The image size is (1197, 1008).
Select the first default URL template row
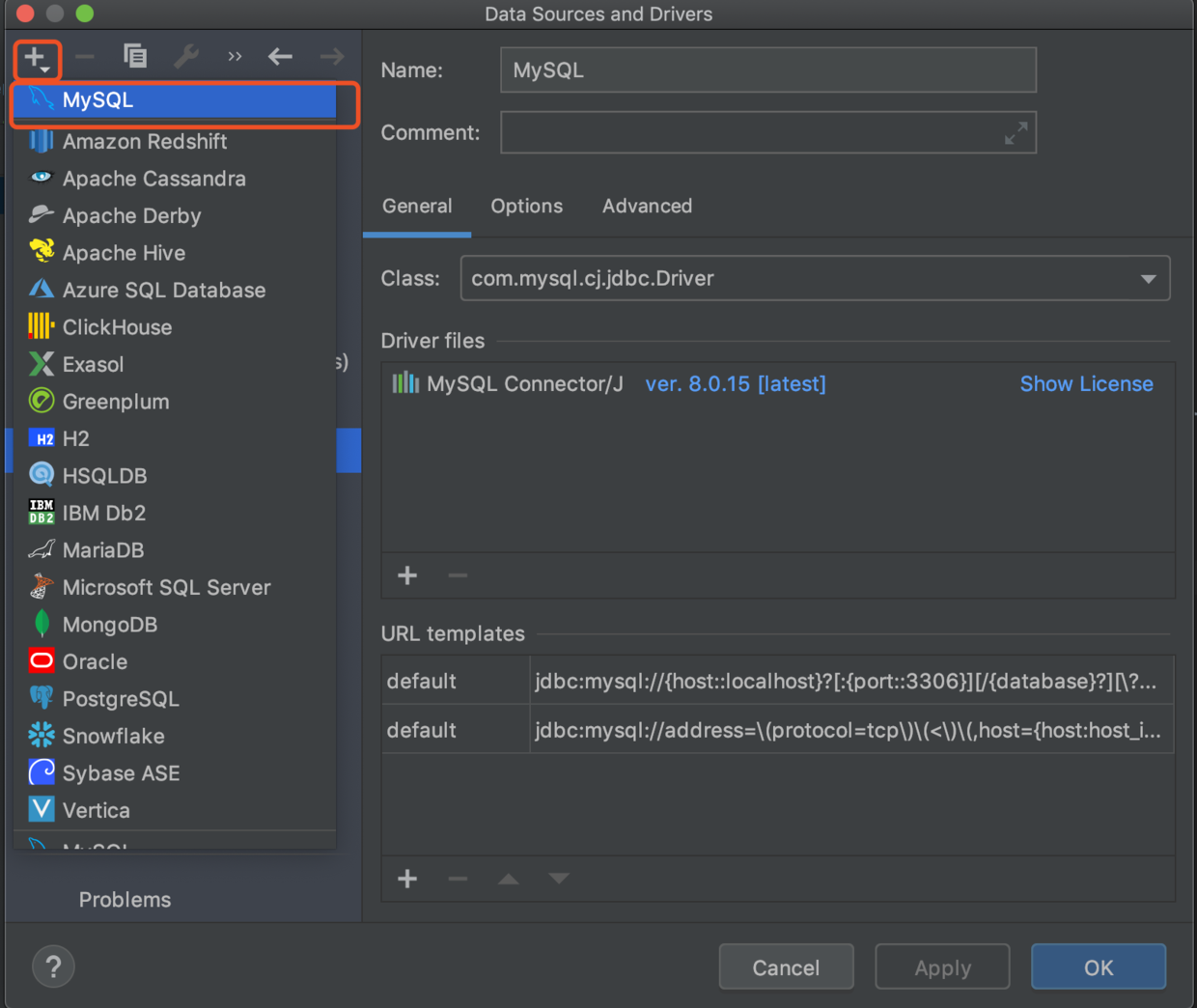[x=777, y=682]
